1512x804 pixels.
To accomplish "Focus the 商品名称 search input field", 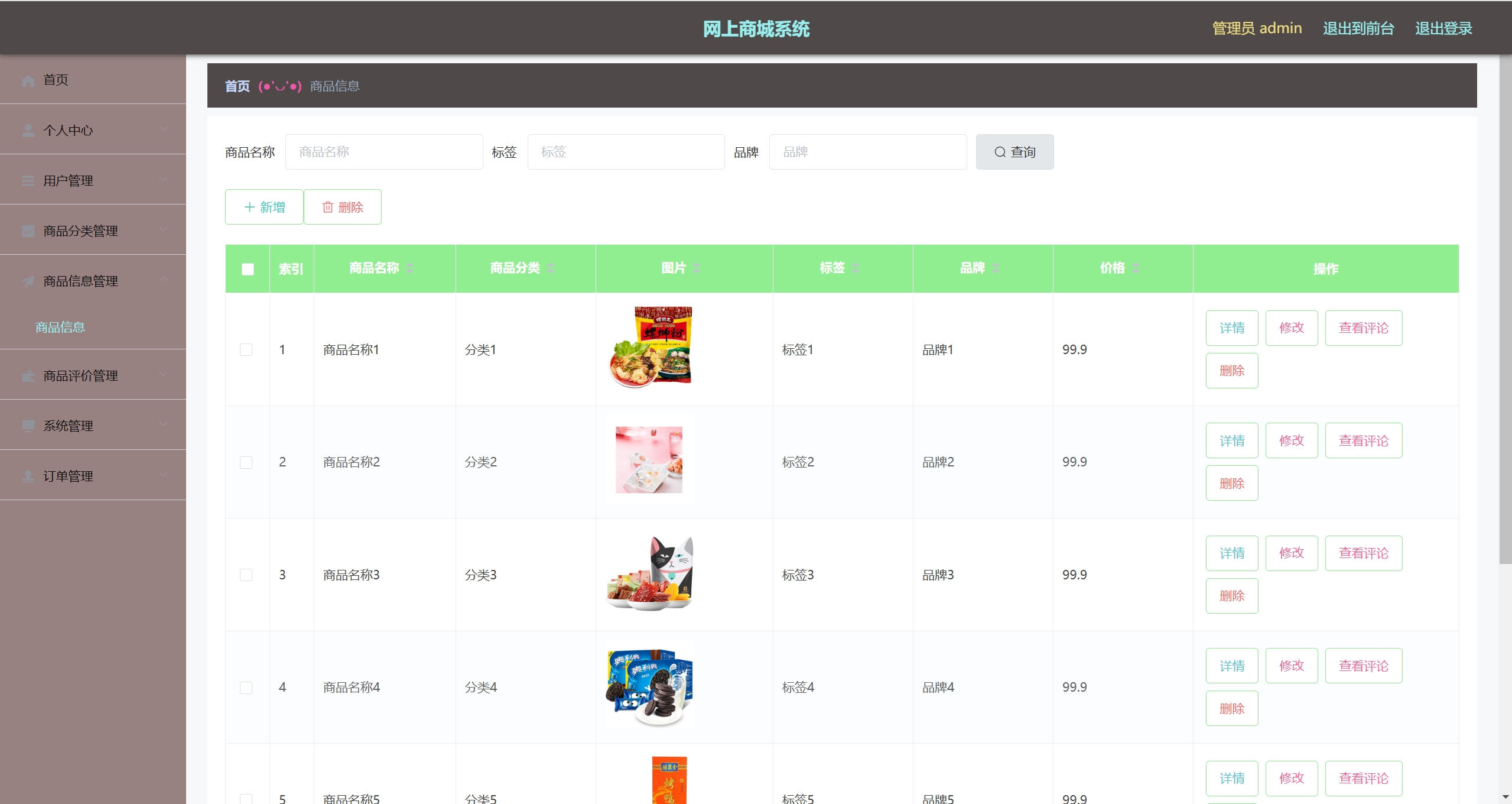I will [384, 152].
